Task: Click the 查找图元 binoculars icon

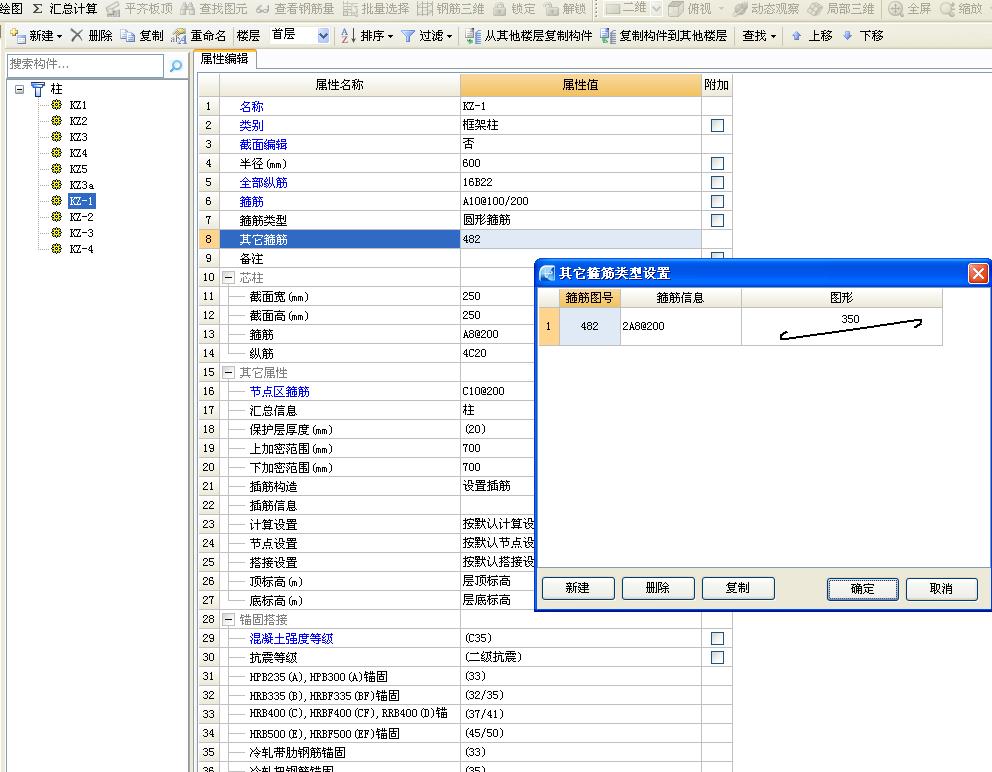Action: [x=187, y=9]
